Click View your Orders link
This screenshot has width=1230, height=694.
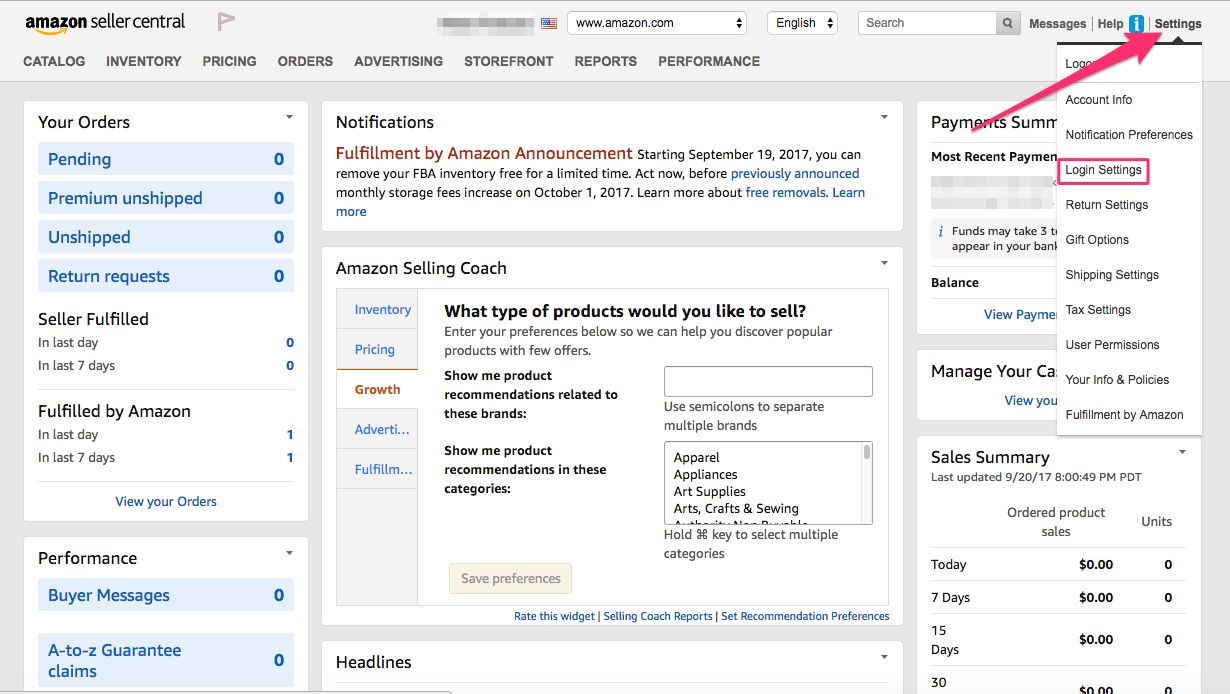(x=166, y=502)
